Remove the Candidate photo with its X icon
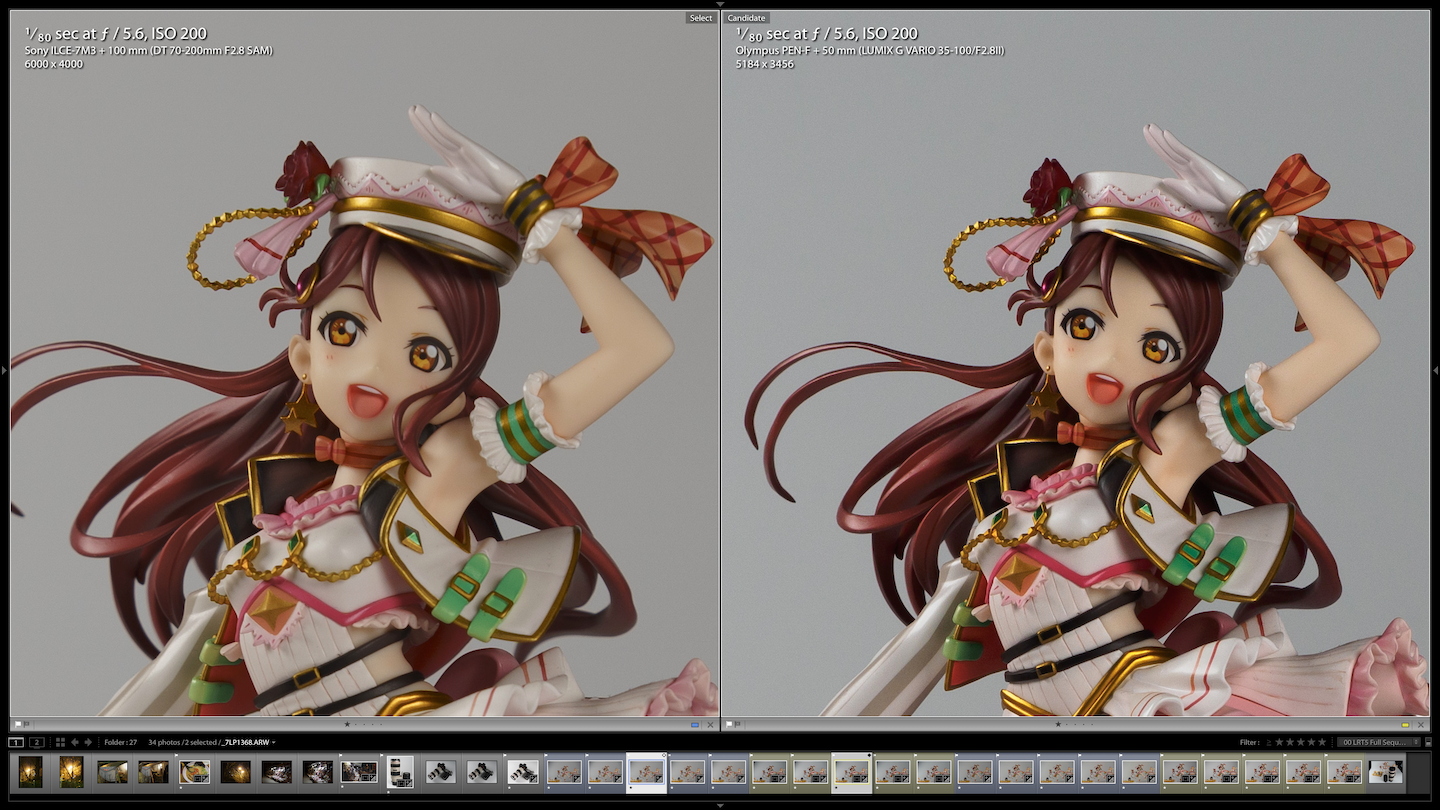The height and width of the screenshot is (810, 1440). coord(1421,725)
